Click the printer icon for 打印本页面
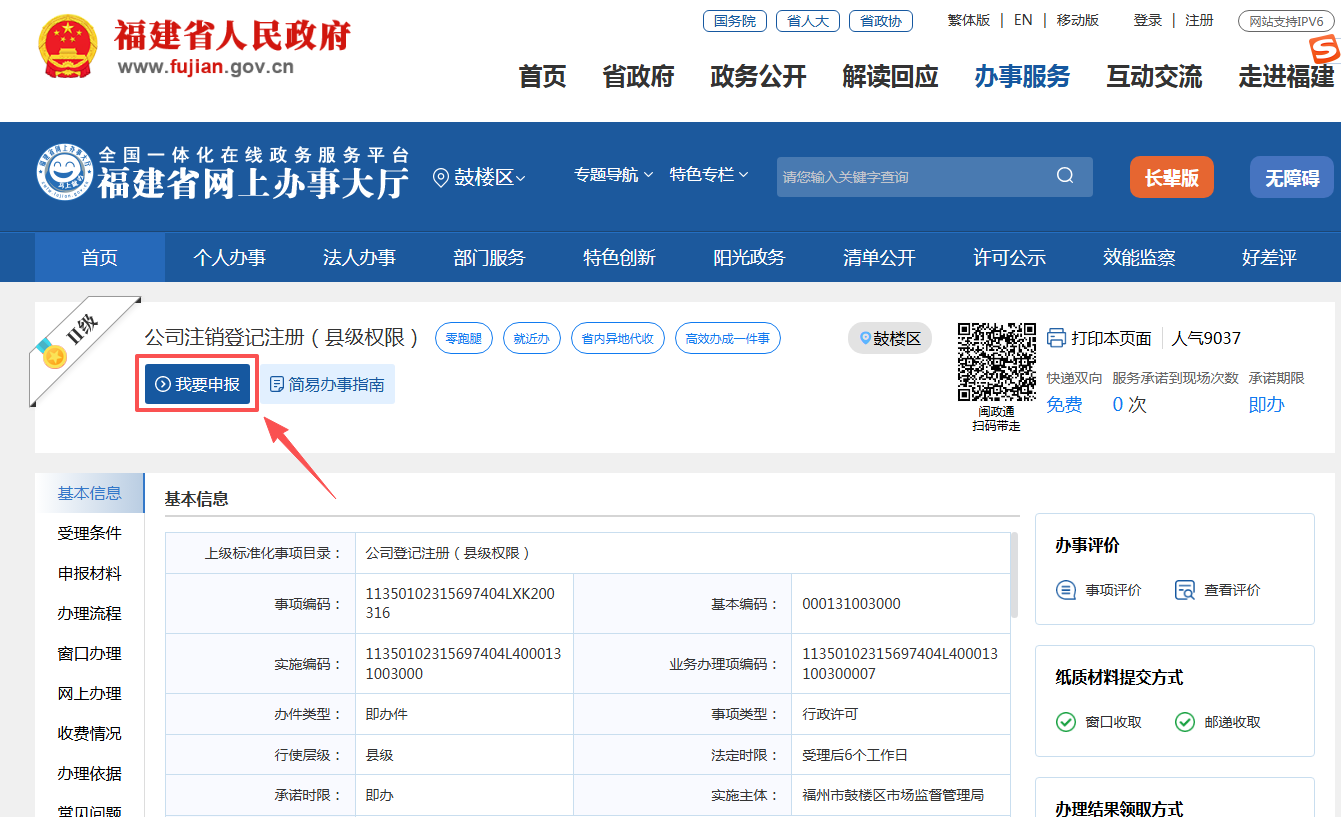The image size is (1341, 817). [1056, 338]
